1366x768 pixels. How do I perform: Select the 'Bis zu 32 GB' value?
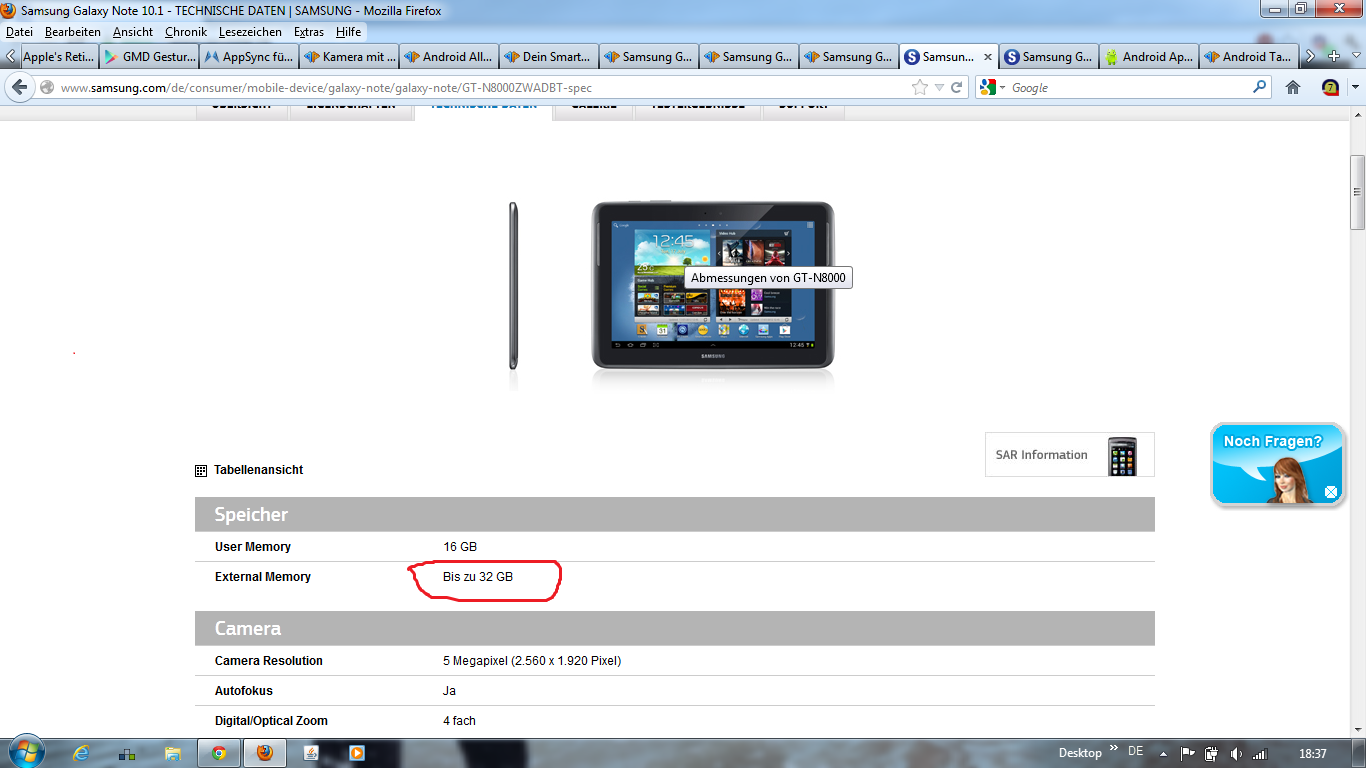click(x=478, y=577)
